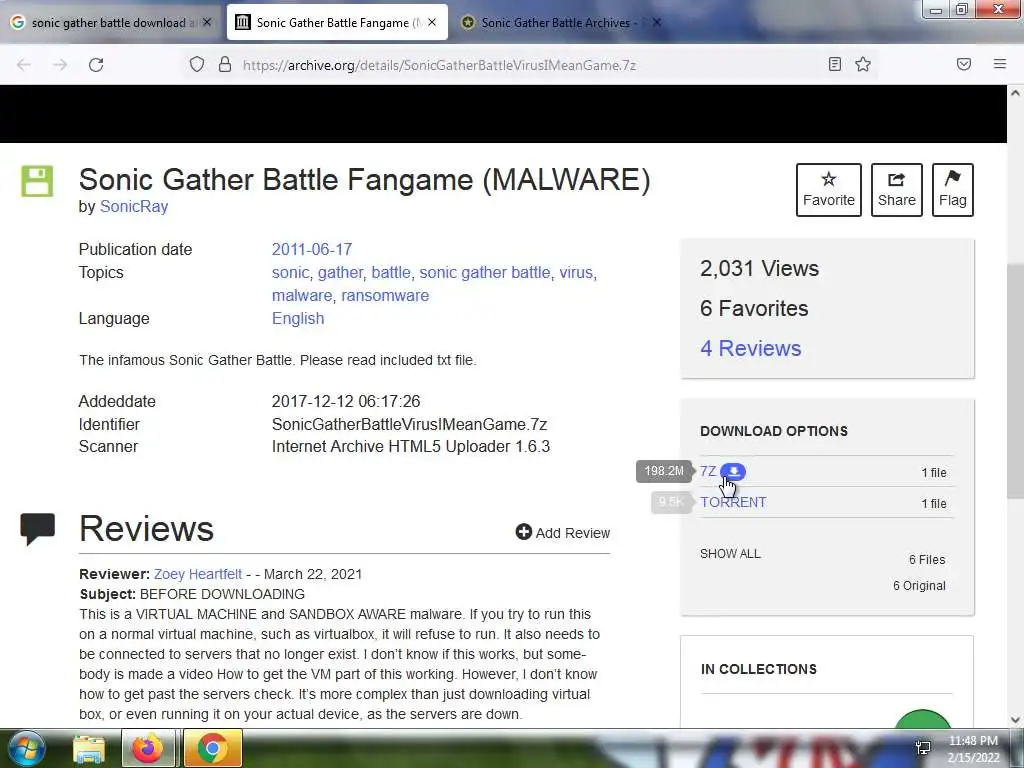This screenshot has height=768, width=1024.
Task: Expand SHOW ALL download files
Action: 730,554
